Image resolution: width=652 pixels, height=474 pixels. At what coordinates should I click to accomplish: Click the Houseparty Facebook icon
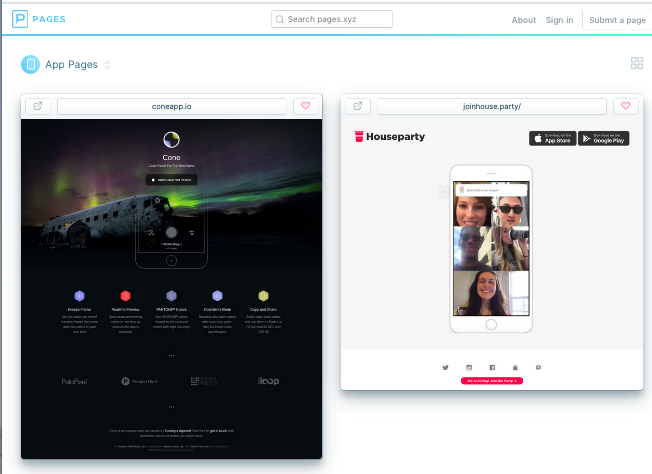coord(492,367)
